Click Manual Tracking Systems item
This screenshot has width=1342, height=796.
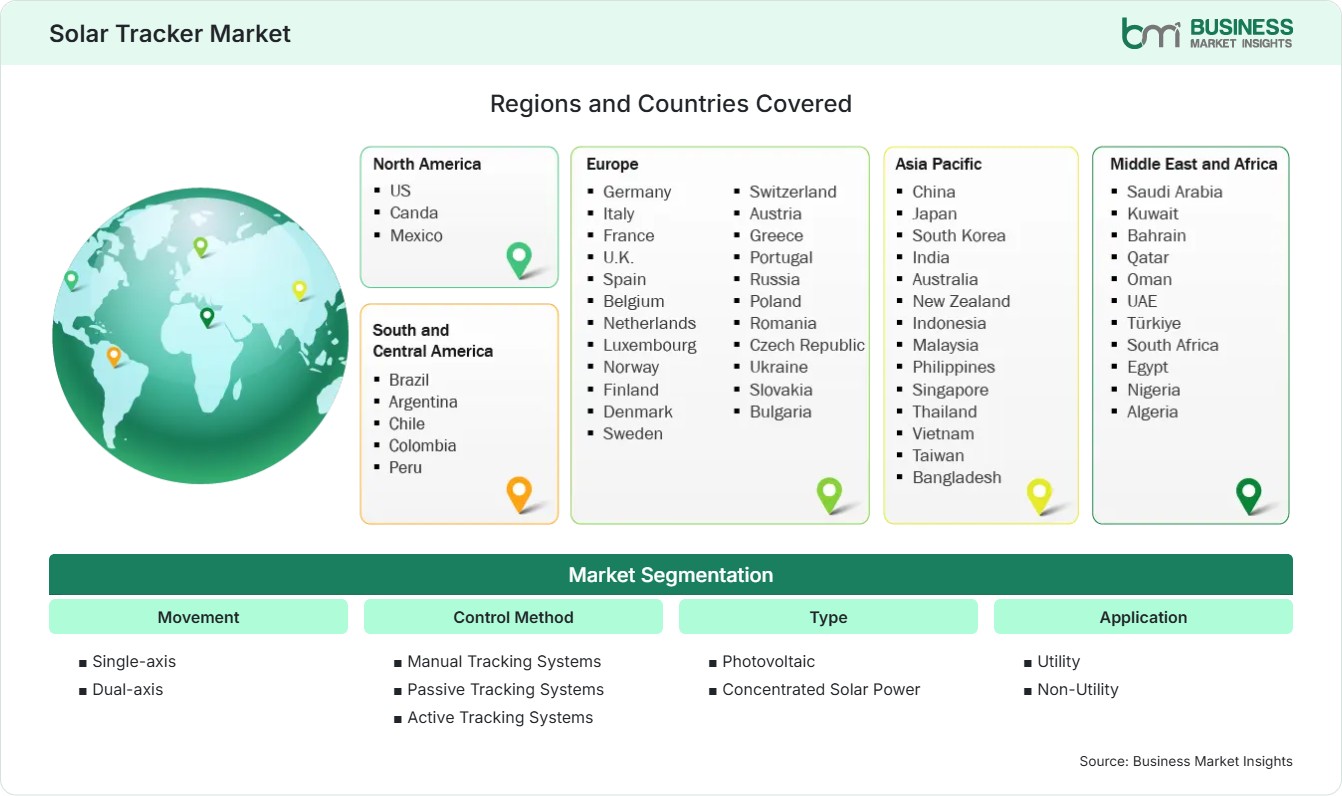504,661
